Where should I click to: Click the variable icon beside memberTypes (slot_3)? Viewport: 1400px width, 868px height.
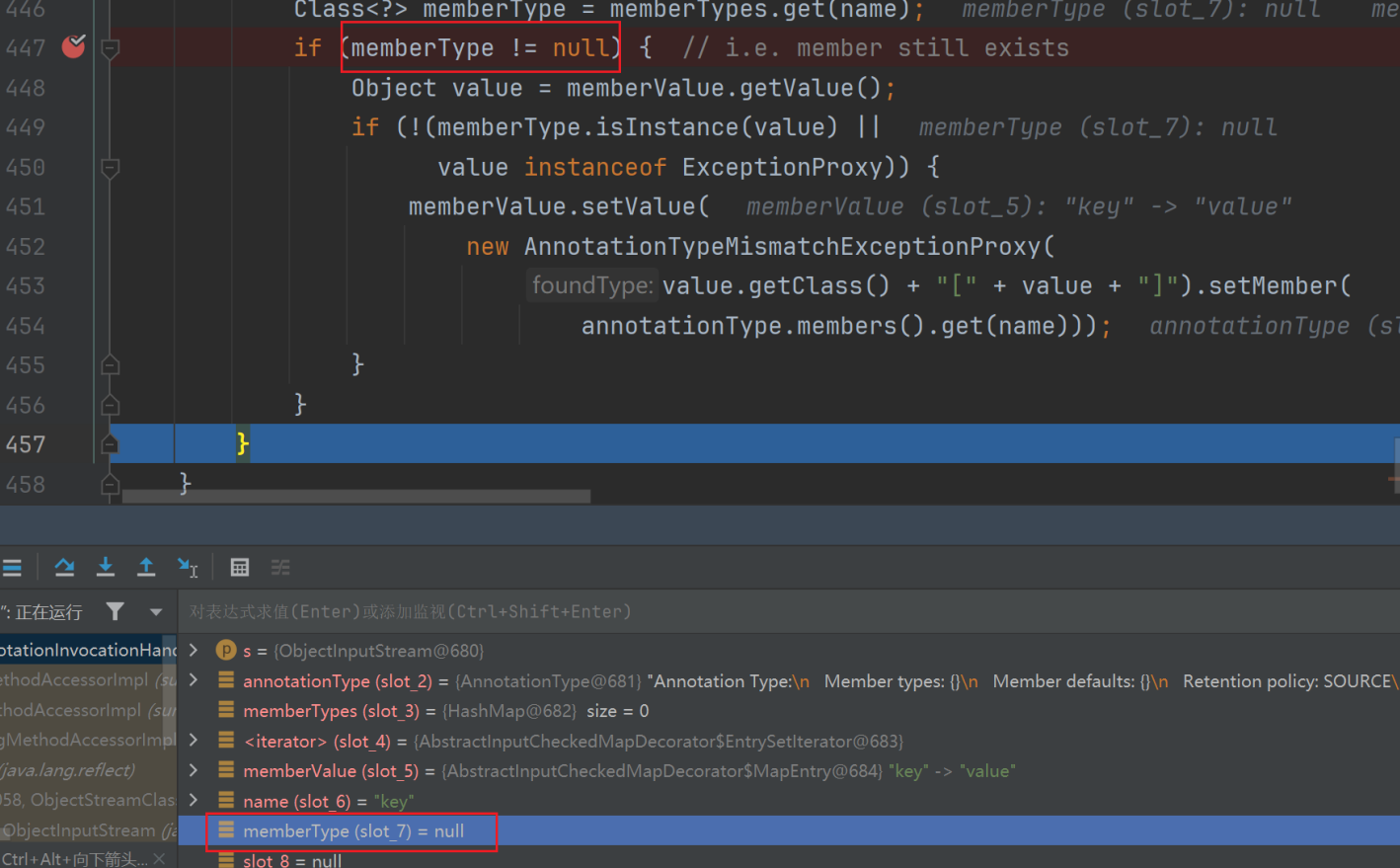226,710
